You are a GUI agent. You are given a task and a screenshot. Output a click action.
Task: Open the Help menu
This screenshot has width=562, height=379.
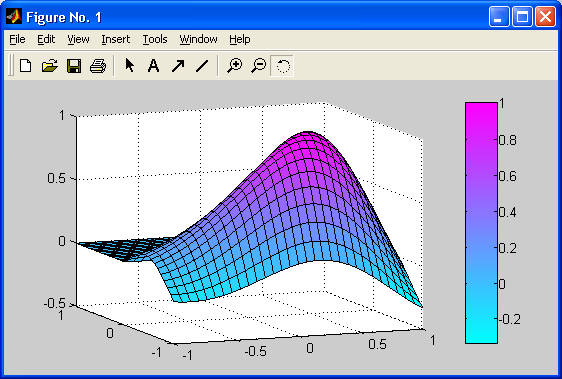[x=239, y=39]
